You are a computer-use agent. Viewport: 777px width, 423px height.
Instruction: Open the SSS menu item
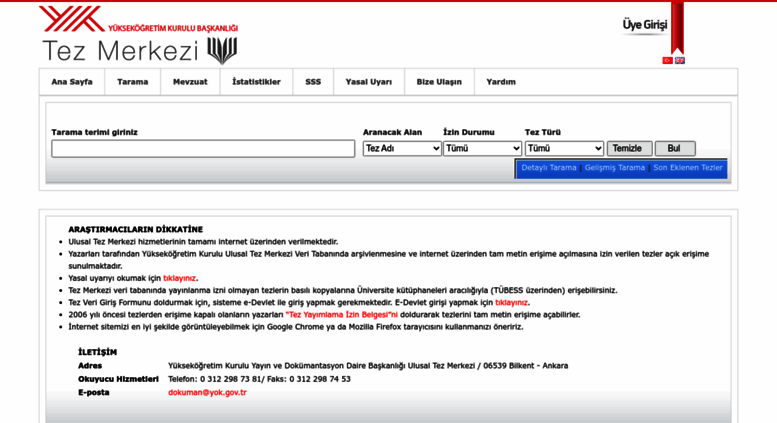[x=313, y=82]
